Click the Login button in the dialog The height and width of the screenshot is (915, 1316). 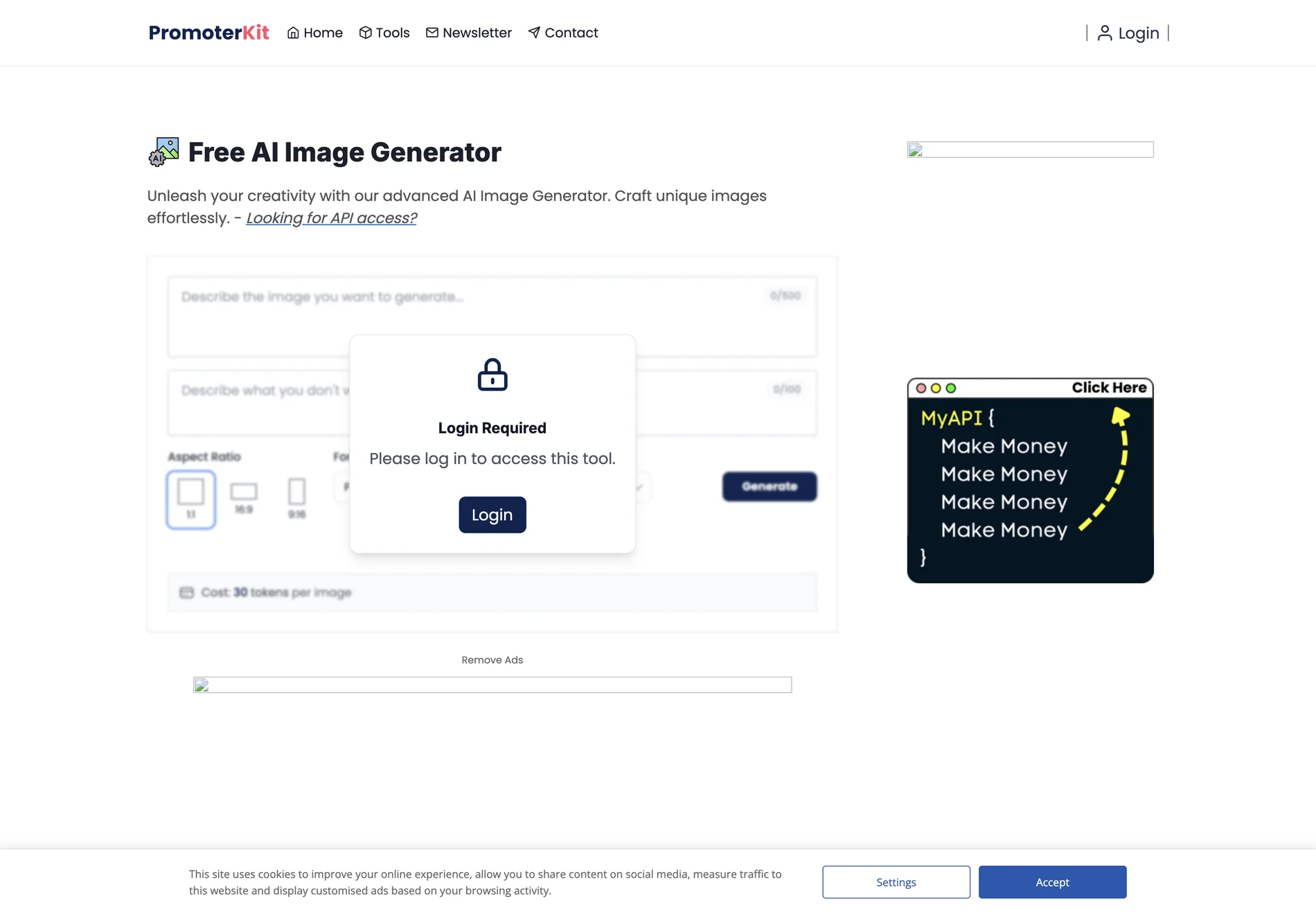click(x=492, y=515)
